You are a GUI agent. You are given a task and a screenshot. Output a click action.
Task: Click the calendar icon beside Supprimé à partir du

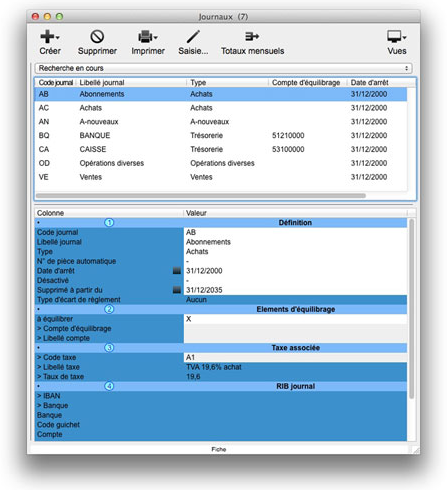click(x=177, y=290)
